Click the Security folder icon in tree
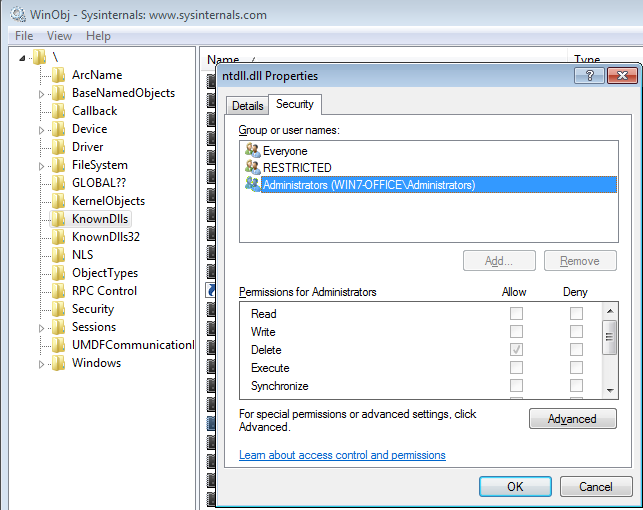 (x=58, y=309)
